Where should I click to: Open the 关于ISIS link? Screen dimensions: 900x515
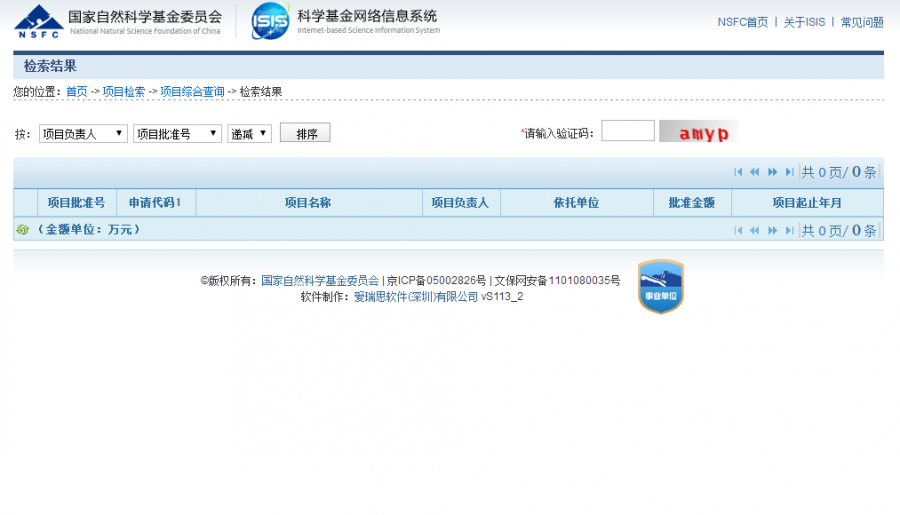[x=804, y=22]
